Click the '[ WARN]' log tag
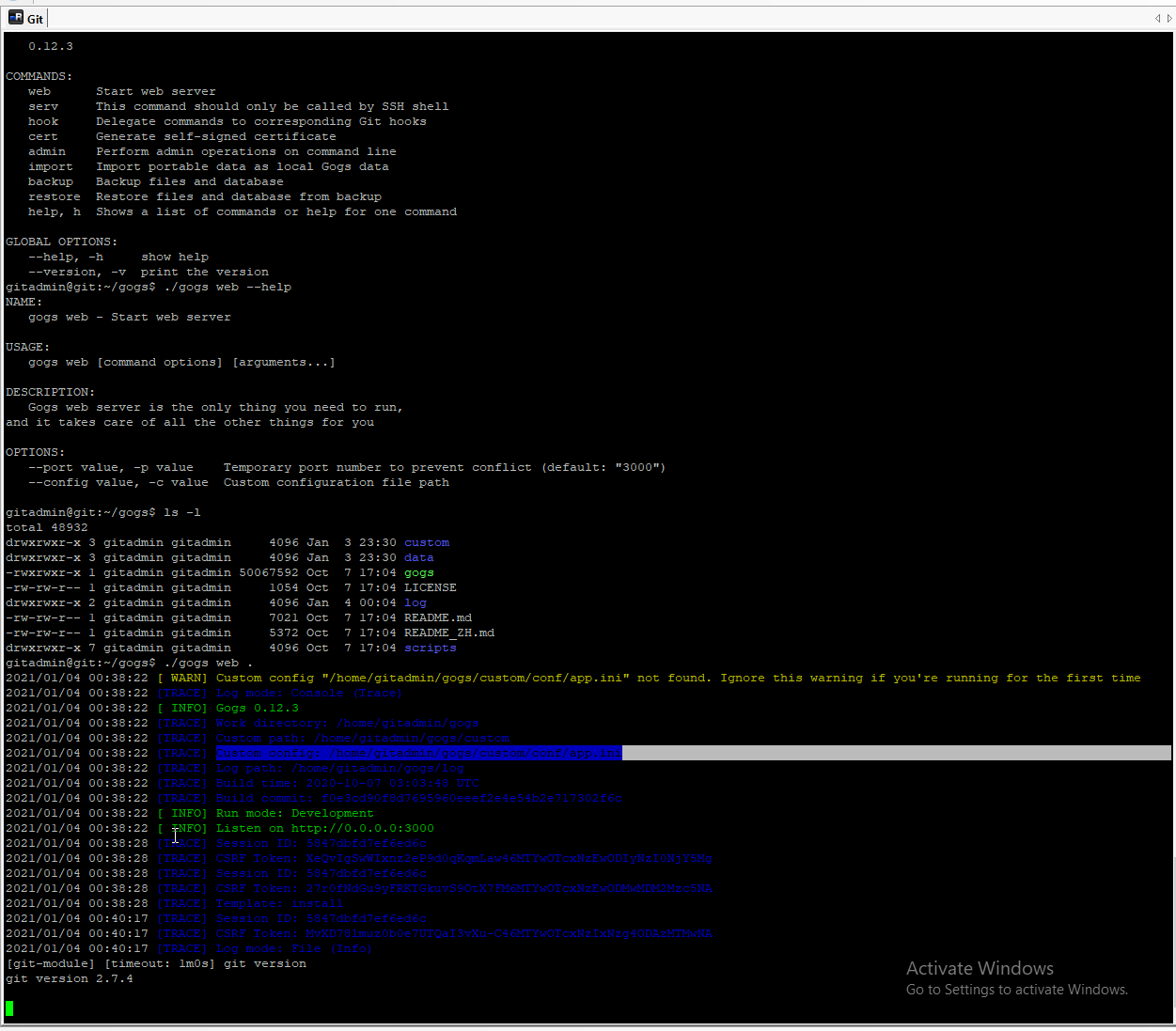Viewport: 1176px width, 1031px height. (x=182, y=678)
